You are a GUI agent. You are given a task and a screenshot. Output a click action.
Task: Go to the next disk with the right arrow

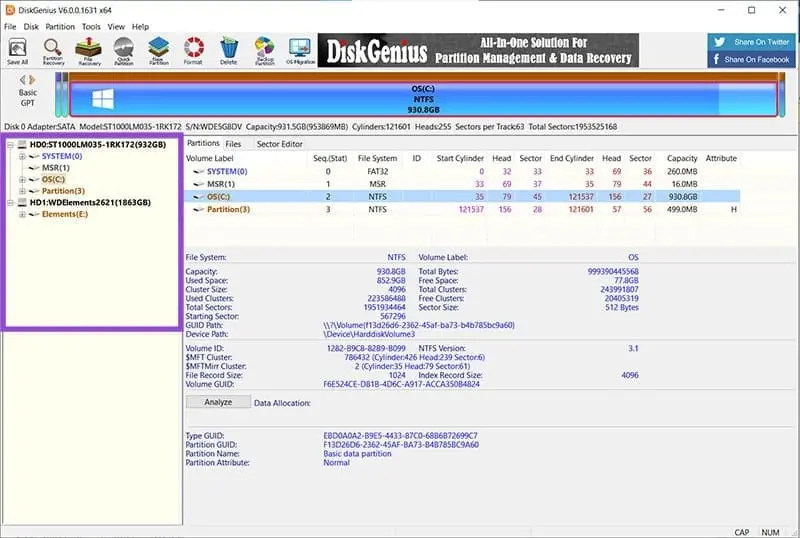(x=32, y=80)
